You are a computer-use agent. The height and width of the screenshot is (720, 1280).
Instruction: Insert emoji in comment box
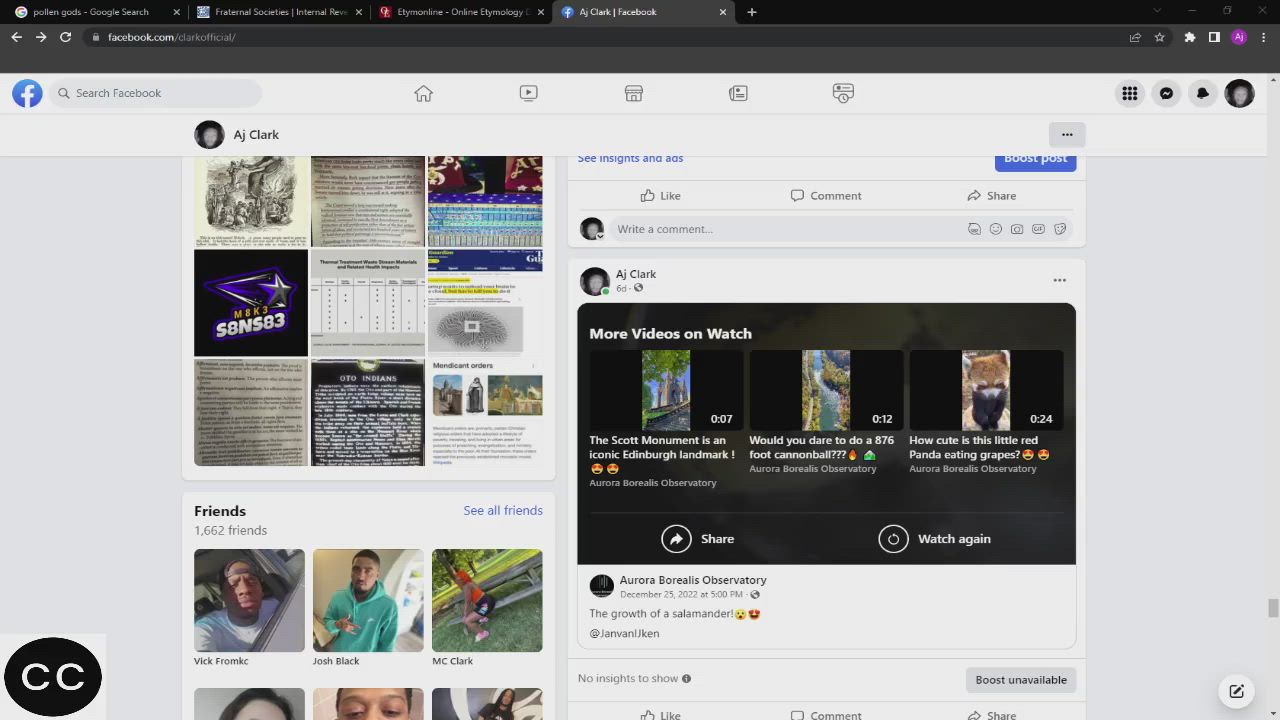[995, 229]
